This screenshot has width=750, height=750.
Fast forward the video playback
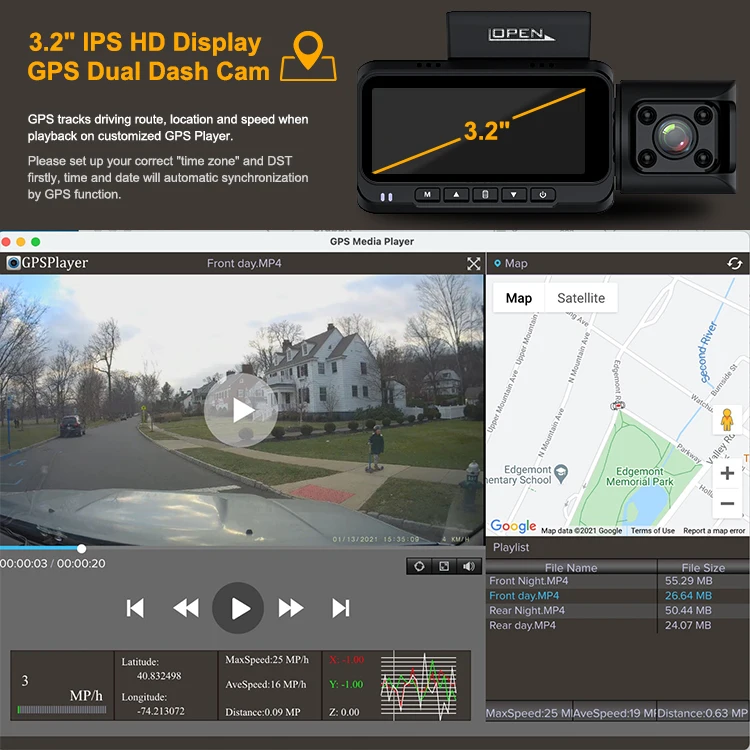tap(290, 608)
